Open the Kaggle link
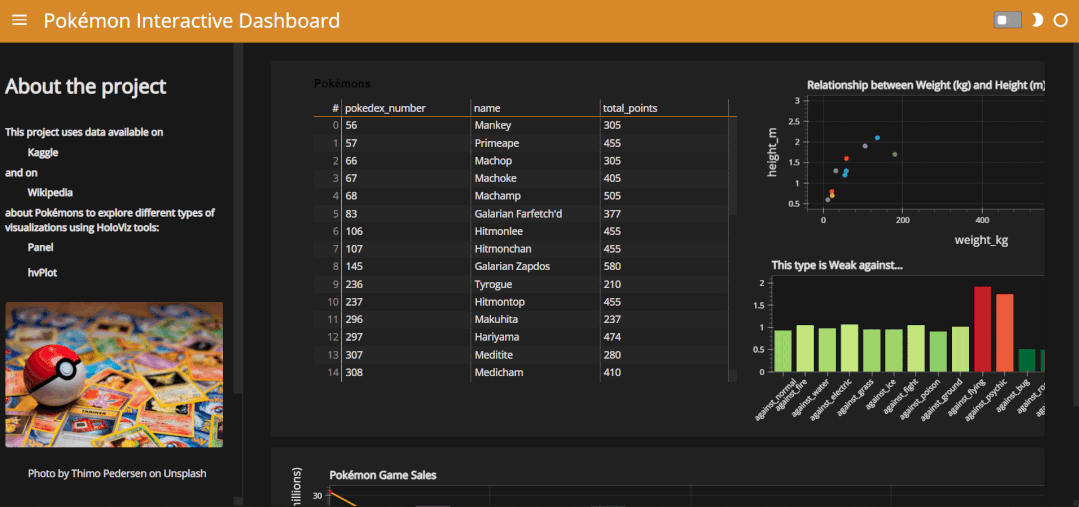 (43, 153)
